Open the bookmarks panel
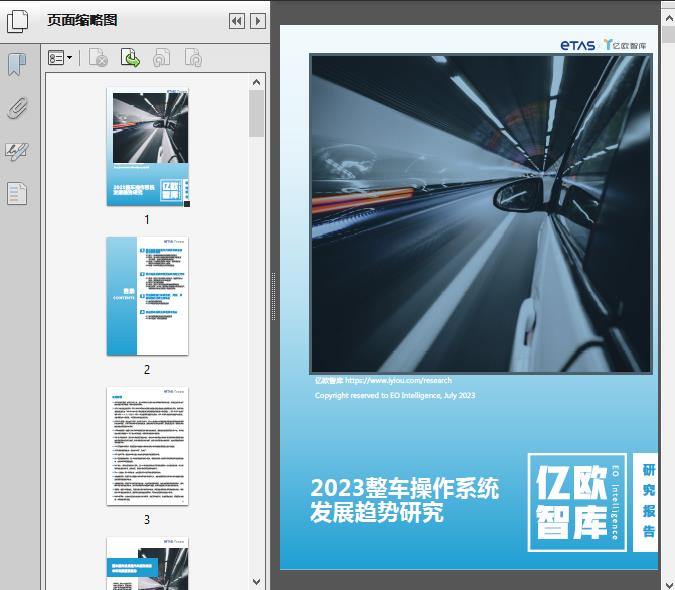This screenshot has width=675, height=590. (x=17, y=65)
